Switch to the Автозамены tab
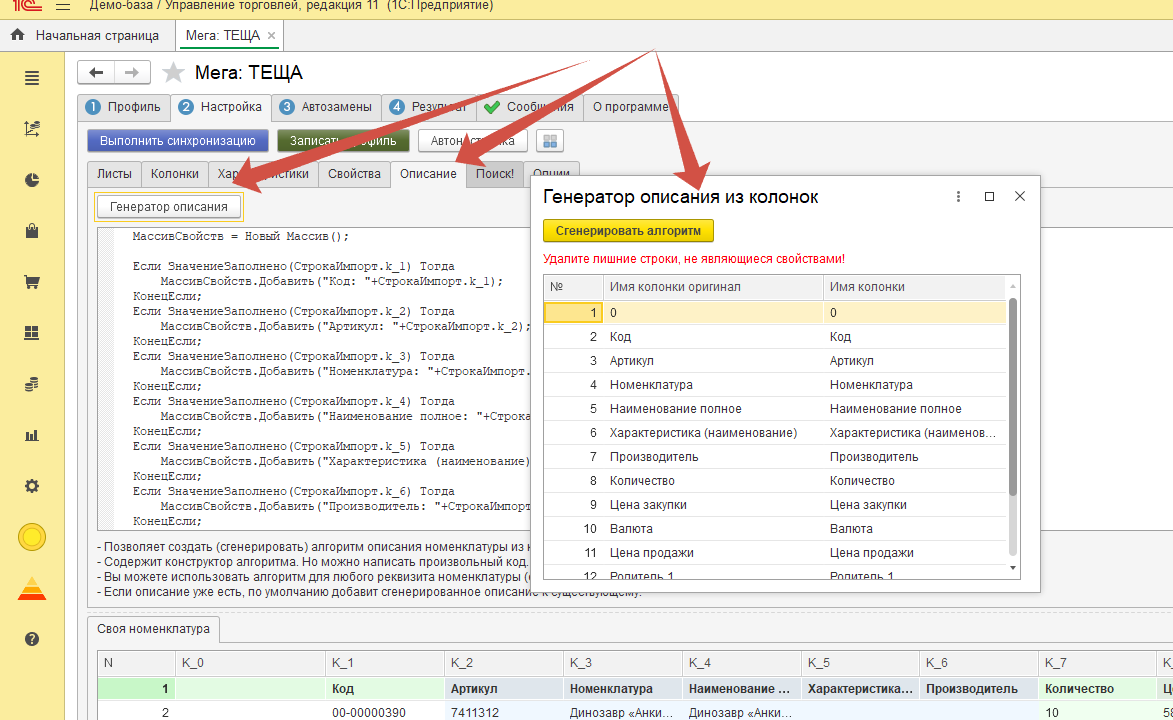1173x720 pixels. pyautogui.click(x=326, y=107)
